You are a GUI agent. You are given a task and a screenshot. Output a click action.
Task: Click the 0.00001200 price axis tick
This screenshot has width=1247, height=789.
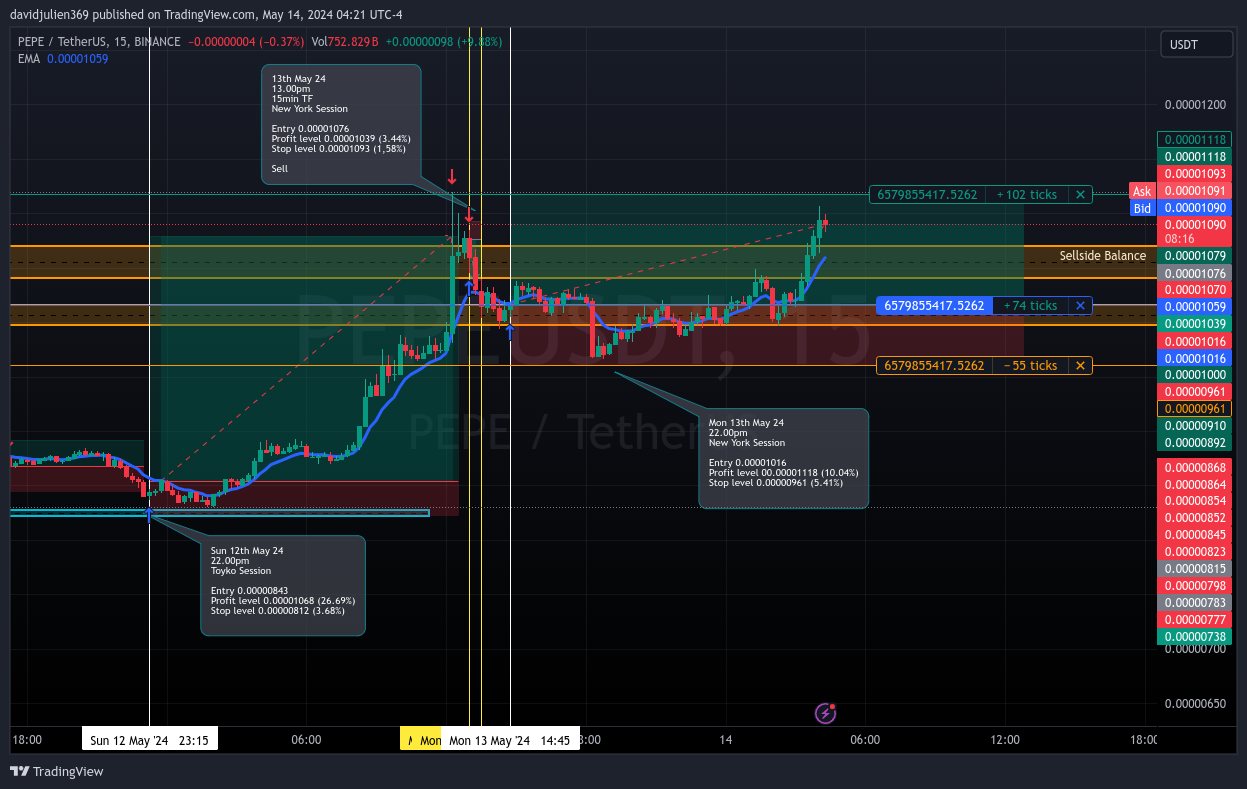(1194, 105)
